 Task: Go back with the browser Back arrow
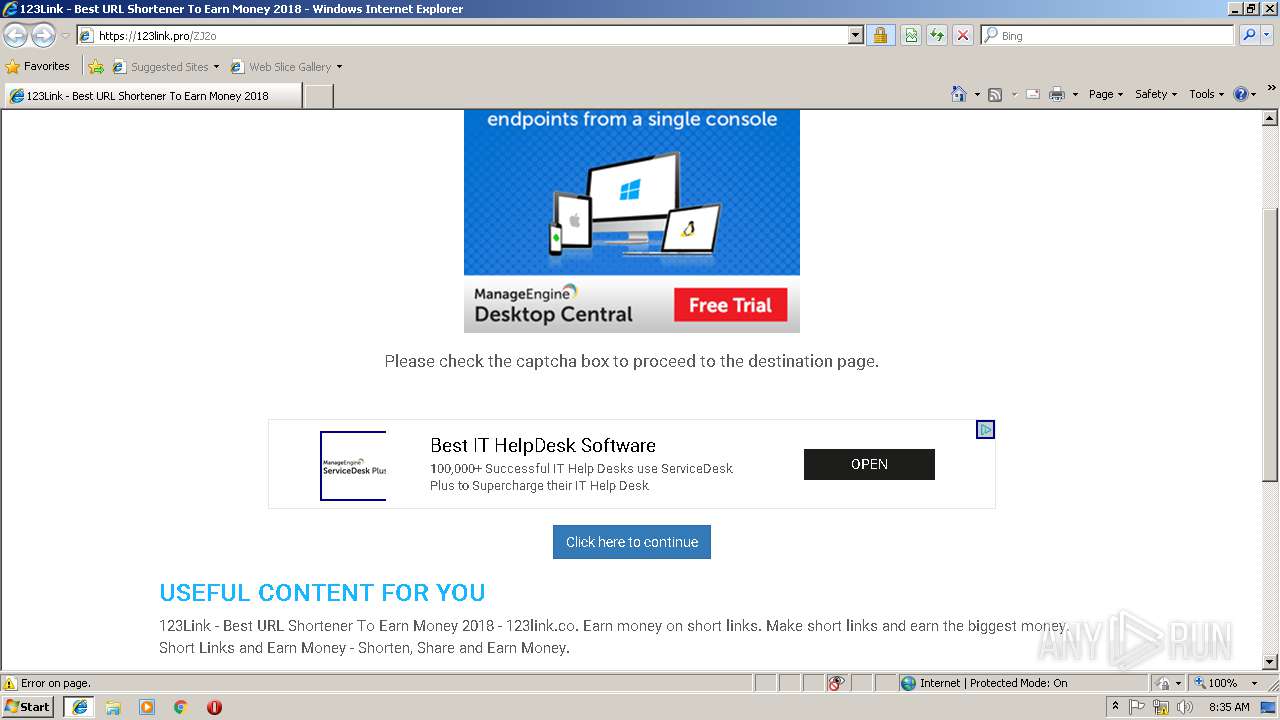[x=15, y=36]
